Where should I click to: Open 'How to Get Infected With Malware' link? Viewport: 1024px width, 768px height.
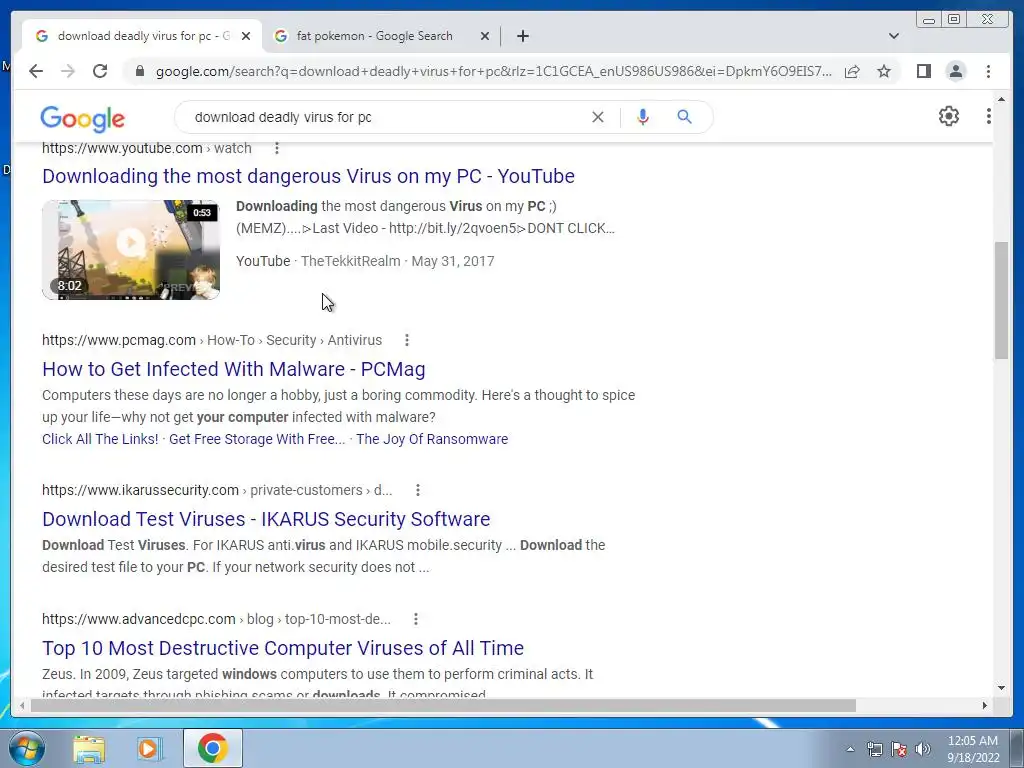[x=234, y=369]
